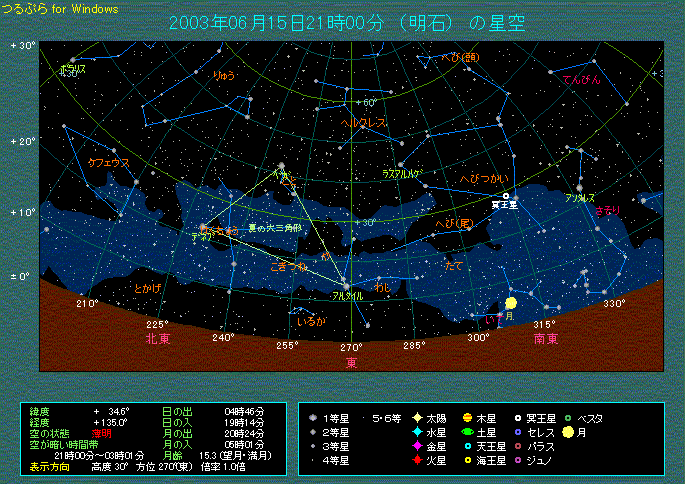This screenshot has width=685, height=484.
Task: Click the へびつかい constellation label
Action: point(484,178)
